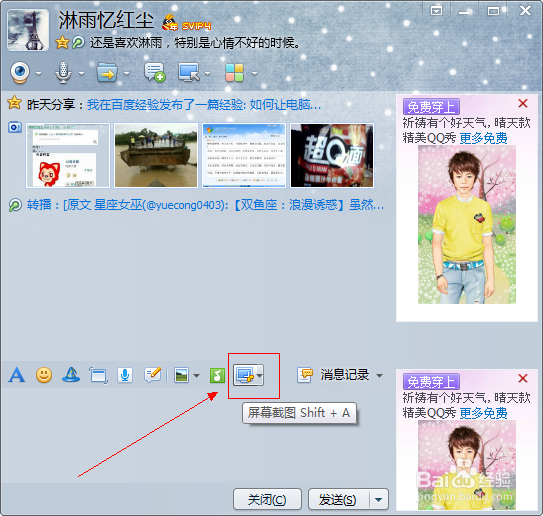Open the 超Q面 noodle cup photo thumbnail
The height and width of the screenshot is (516, 543).
point(332,155)
